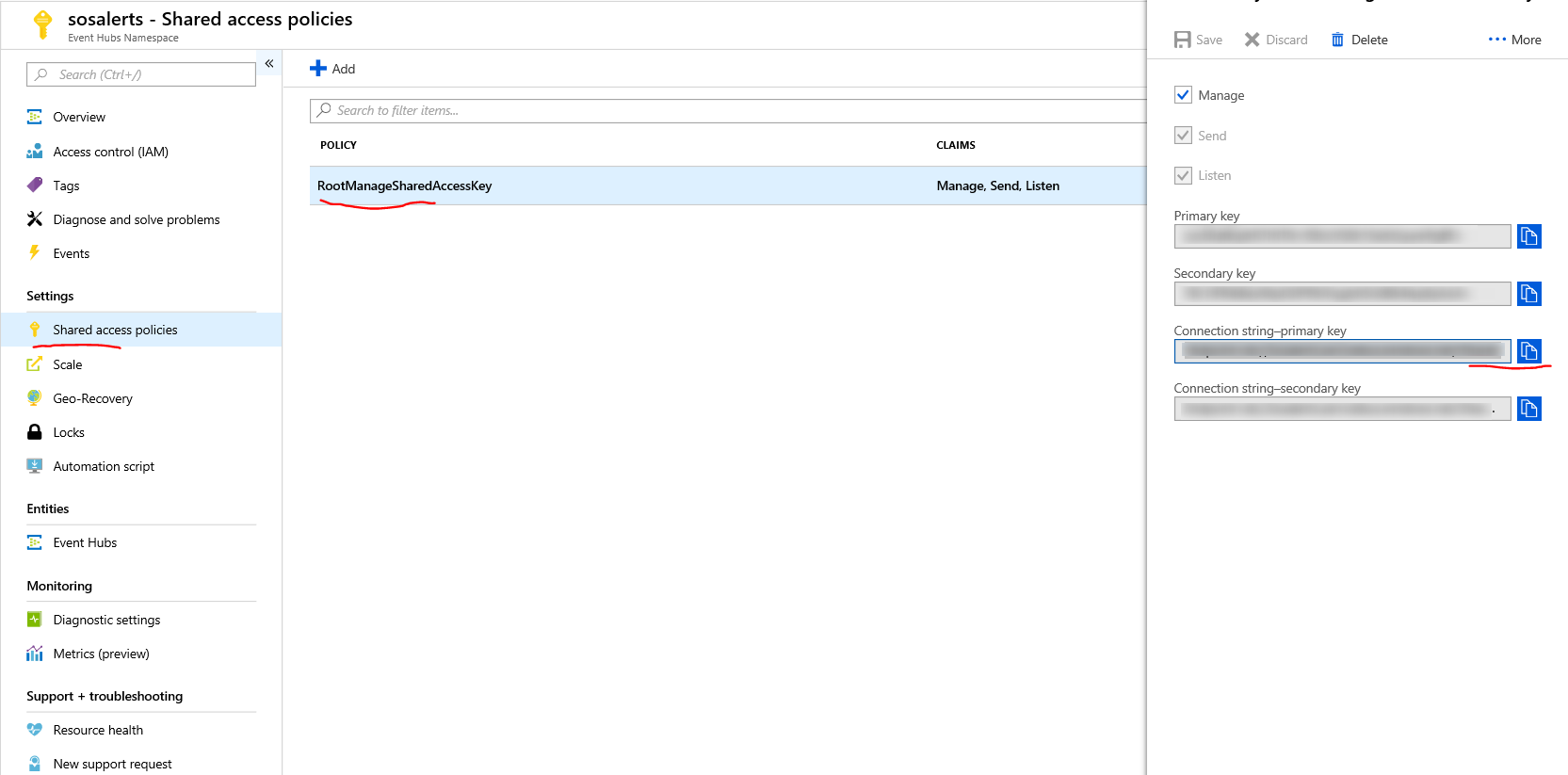Click the Metrics (preview) chart icon
The height and width of the screenshot is (775, 1568).
point(35,653)
